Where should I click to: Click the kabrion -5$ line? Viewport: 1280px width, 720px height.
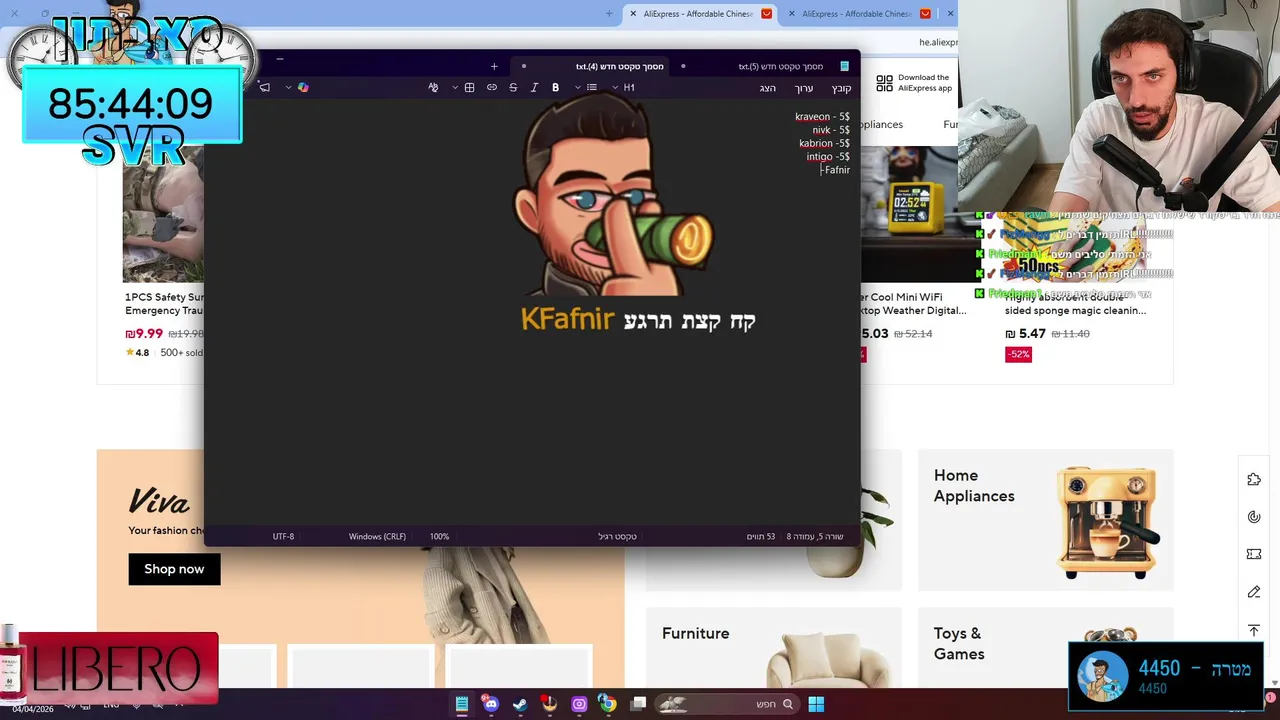[x=824, y=143]
